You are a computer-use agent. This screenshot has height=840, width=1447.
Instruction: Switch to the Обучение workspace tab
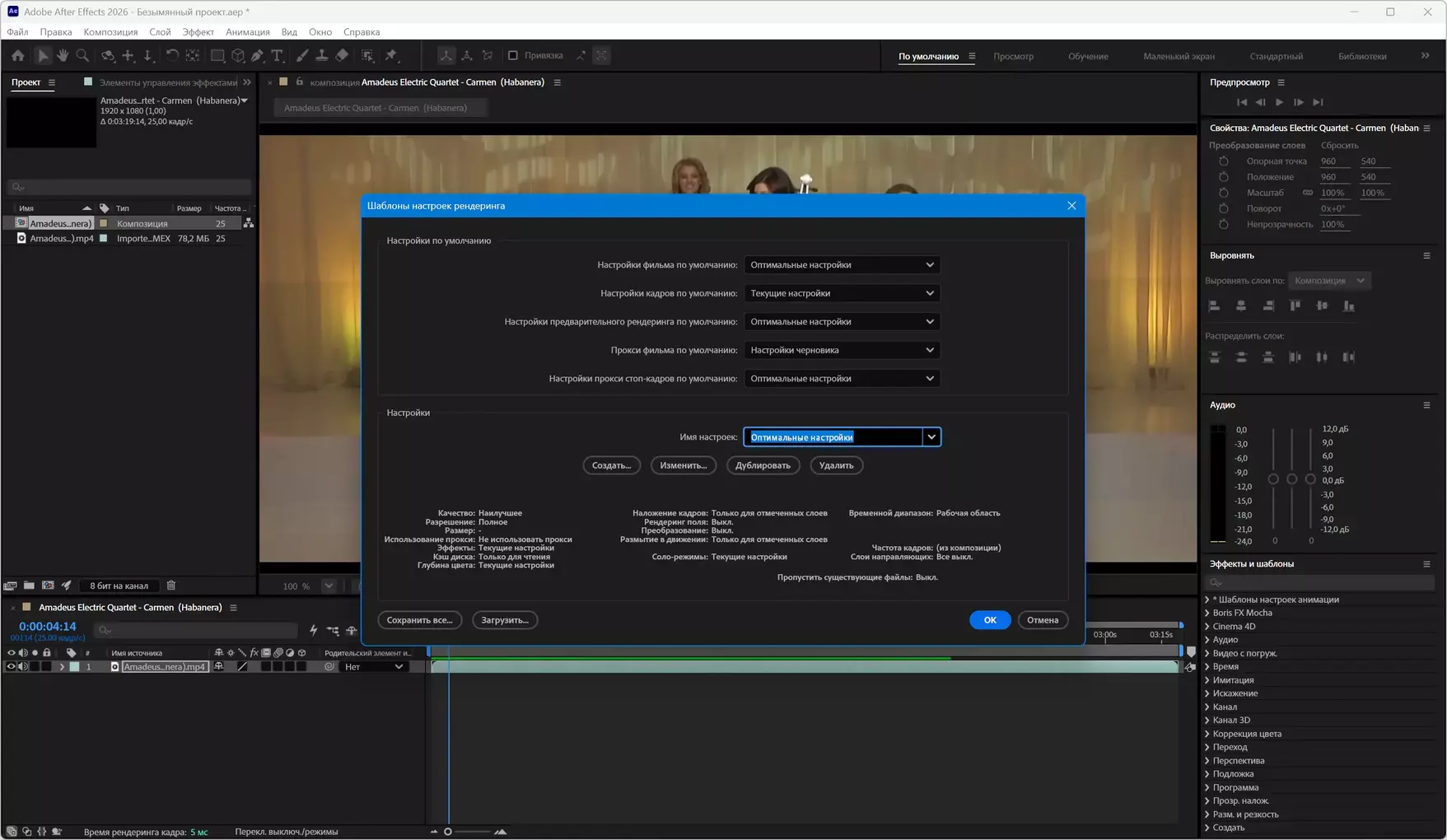click(1087, 56)
